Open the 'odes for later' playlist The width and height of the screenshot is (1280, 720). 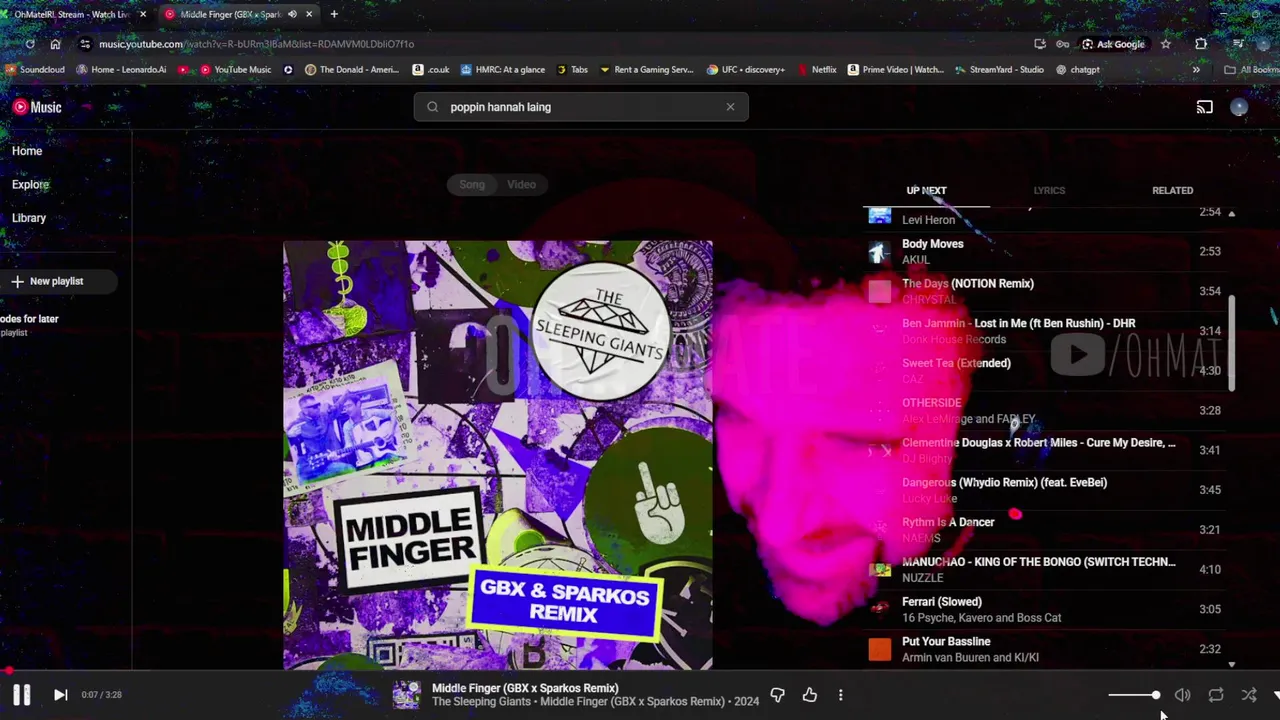point(30,325)
